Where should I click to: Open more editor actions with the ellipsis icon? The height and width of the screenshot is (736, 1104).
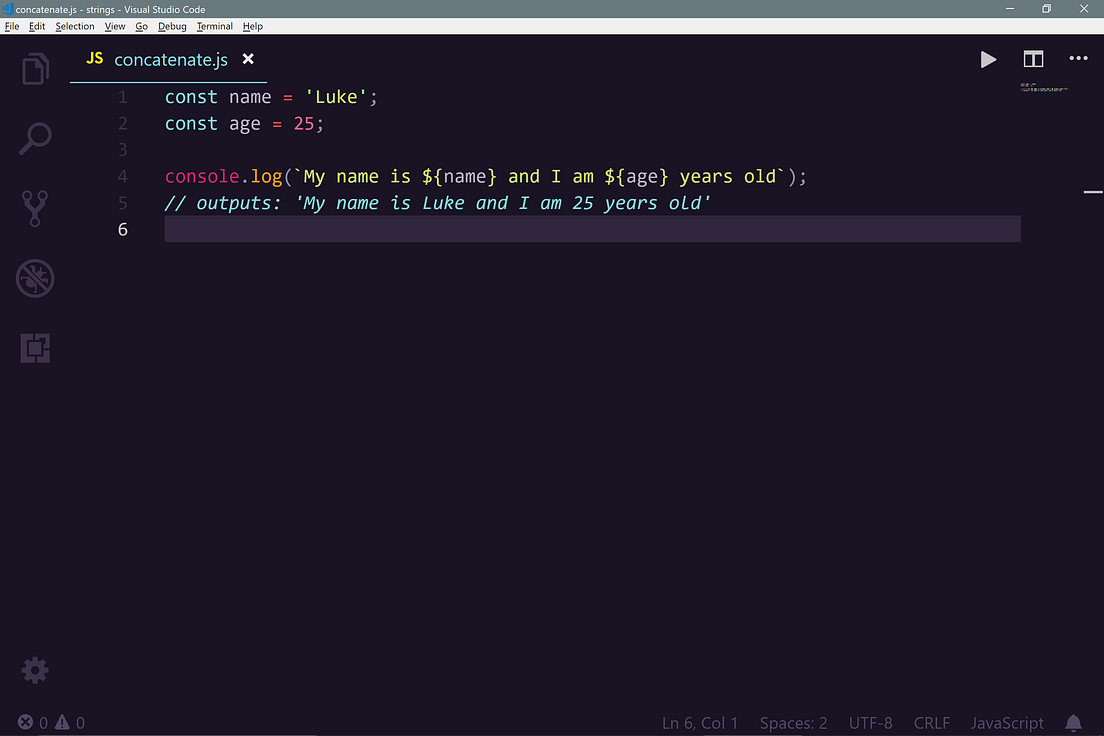click(1078, 59)
